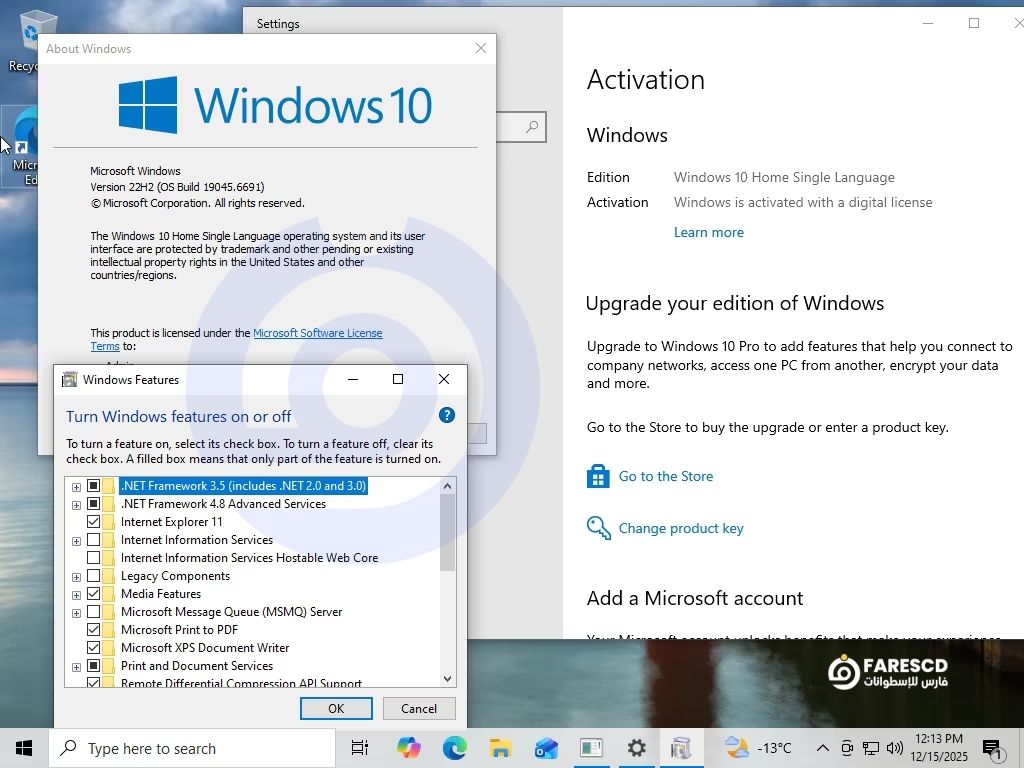Image resolution: width=1024 pixels, height=768 pixels.
Task: Show hidden system tray icons
Action: coord(822,748)
